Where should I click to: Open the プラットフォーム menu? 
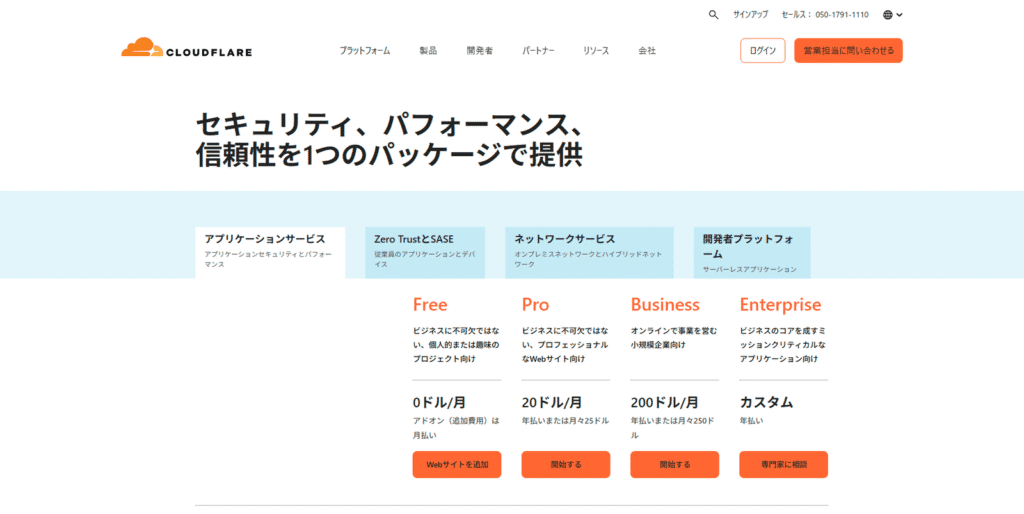(364, 50)
